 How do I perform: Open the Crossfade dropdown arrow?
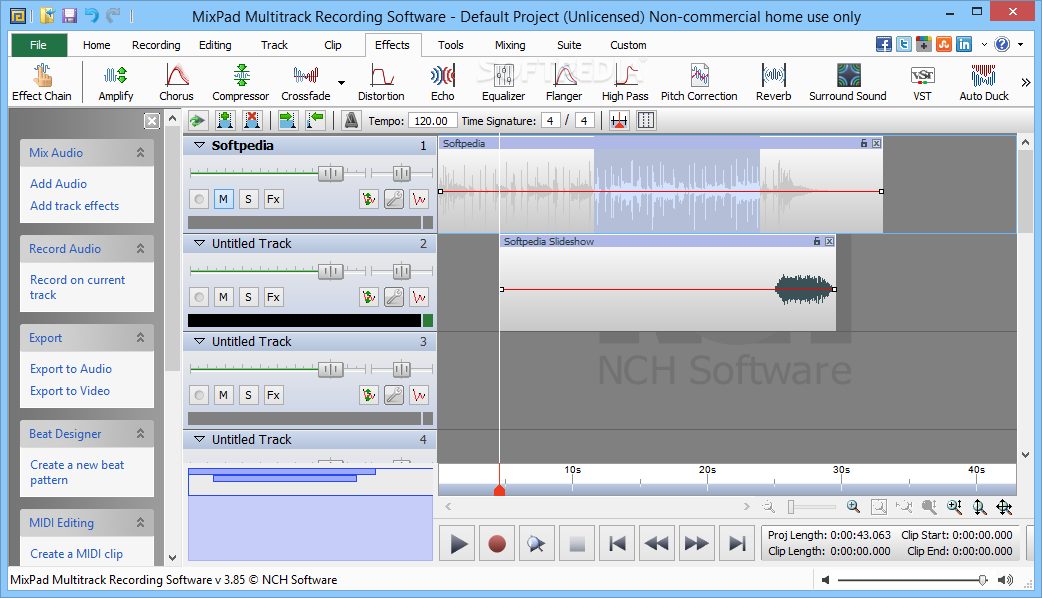click(x=342, y=83)
